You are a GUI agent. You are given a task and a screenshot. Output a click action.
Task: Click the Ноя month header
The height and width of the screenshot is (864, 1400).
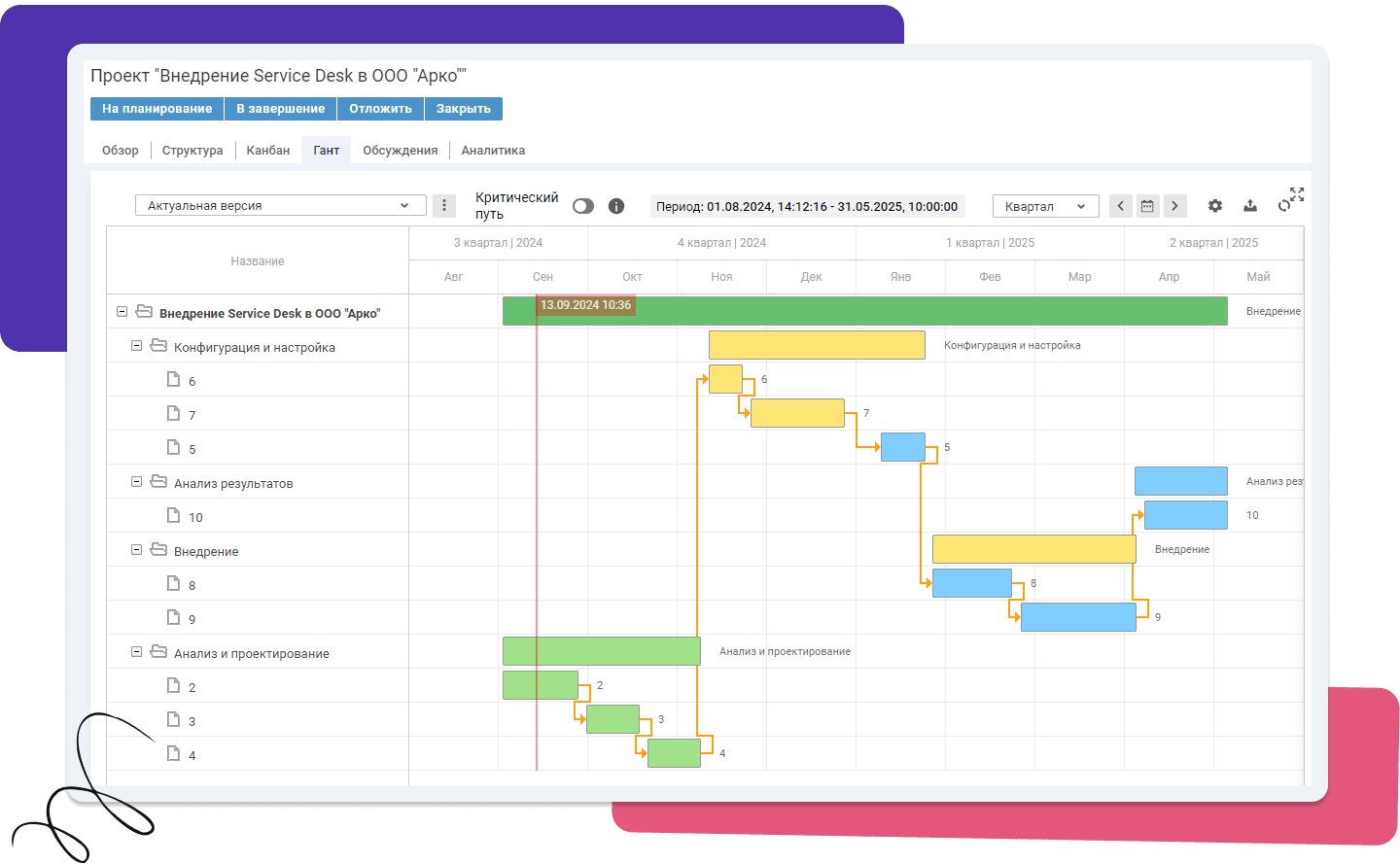721,277
